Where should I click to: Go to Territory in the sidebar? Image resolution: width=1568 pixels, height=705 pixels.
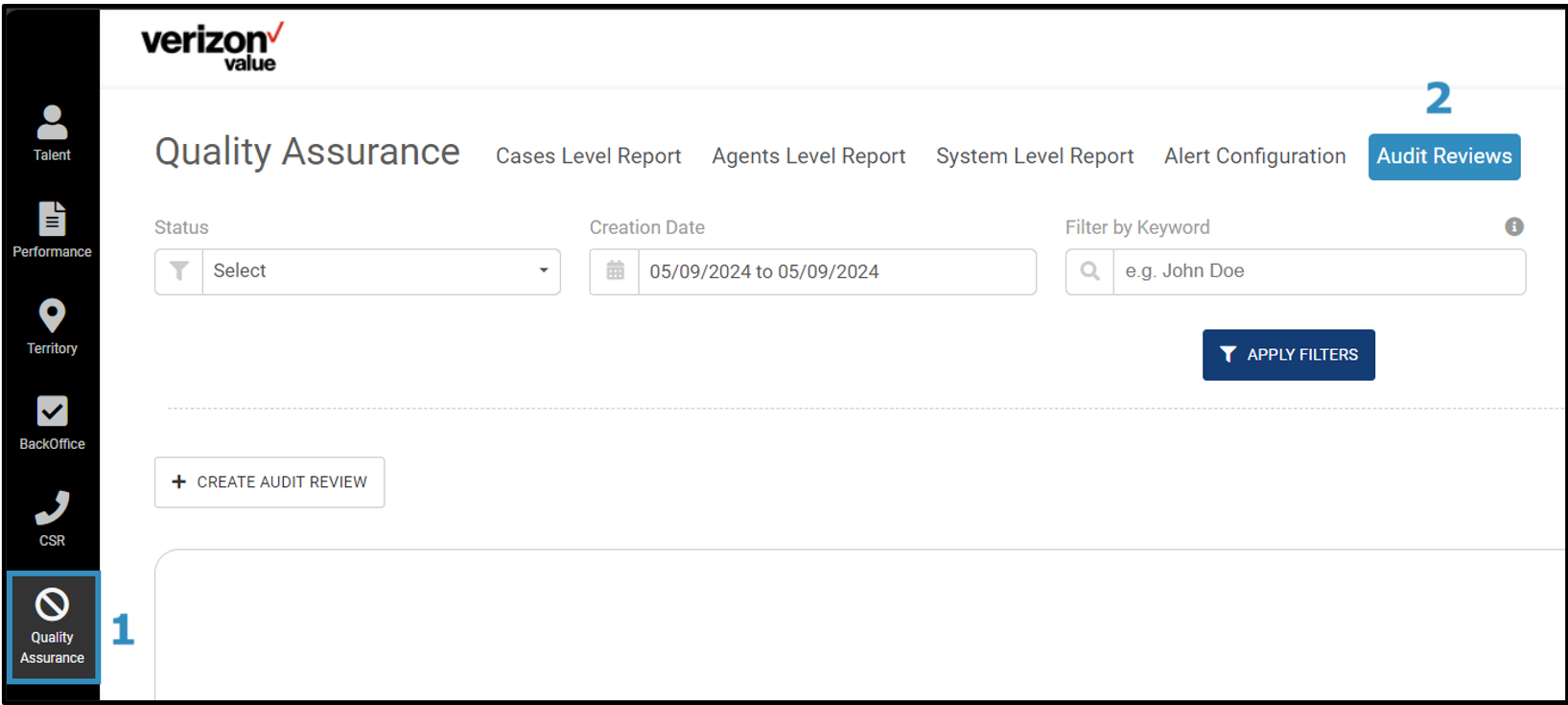pyautogui.click(x=52, y=326)
